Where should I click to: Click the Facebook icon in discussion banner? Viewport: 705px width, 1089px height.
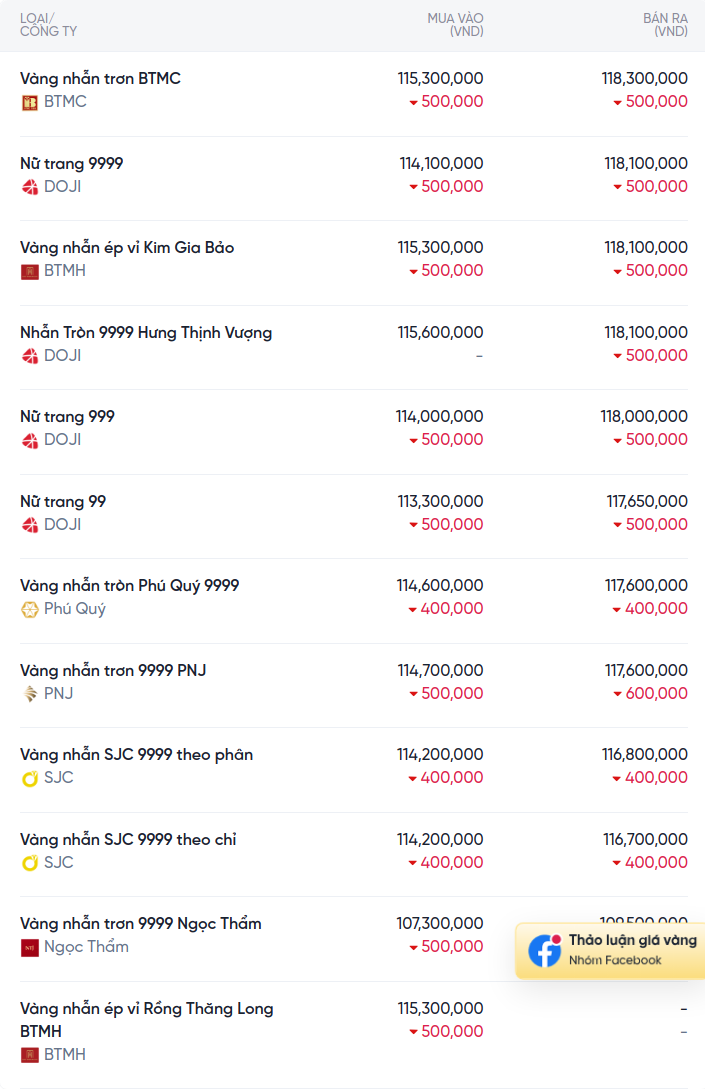(x=545, y=950)
